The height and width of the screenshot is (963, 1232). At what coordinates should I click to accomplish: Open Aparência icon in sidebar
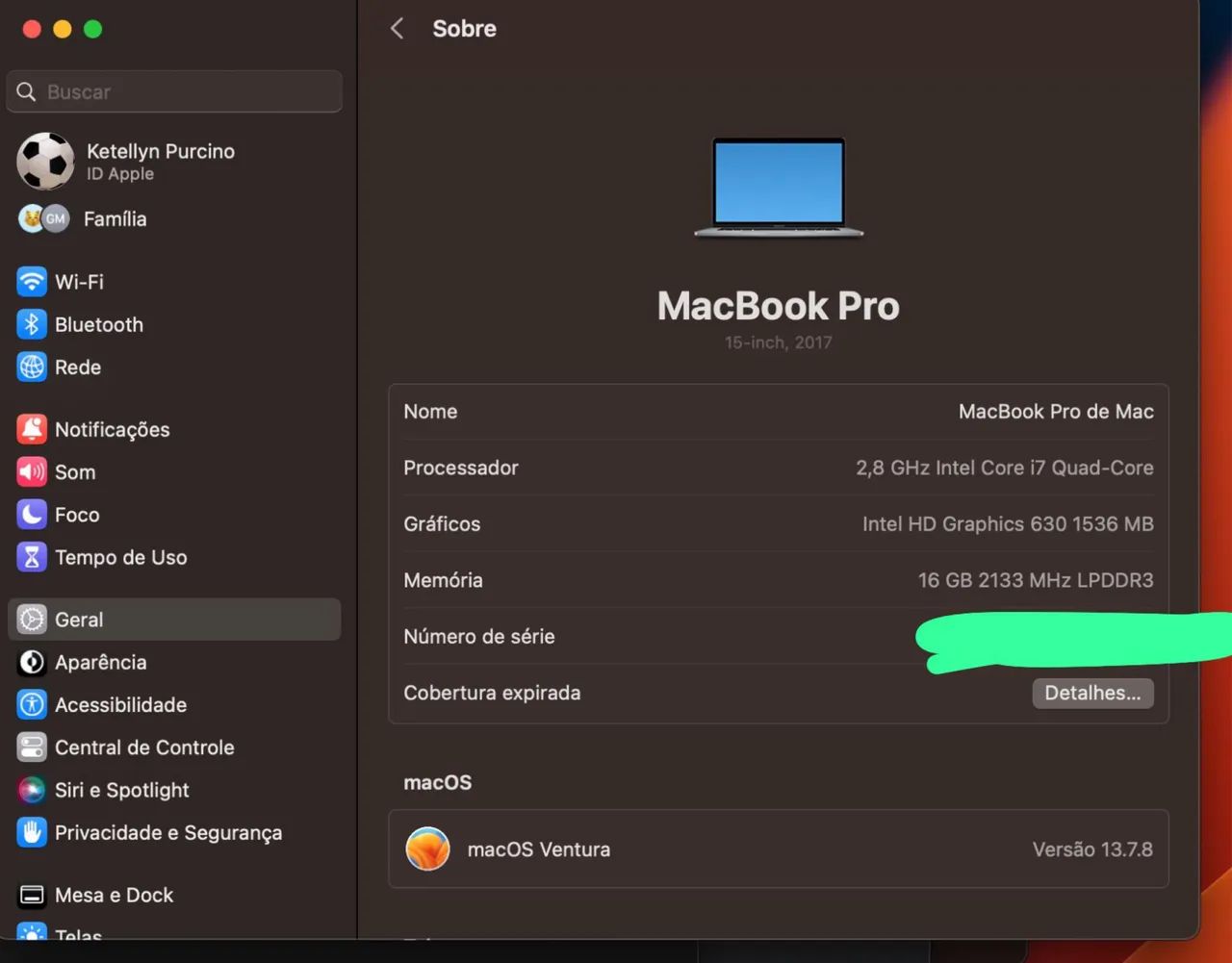(32, 662)
